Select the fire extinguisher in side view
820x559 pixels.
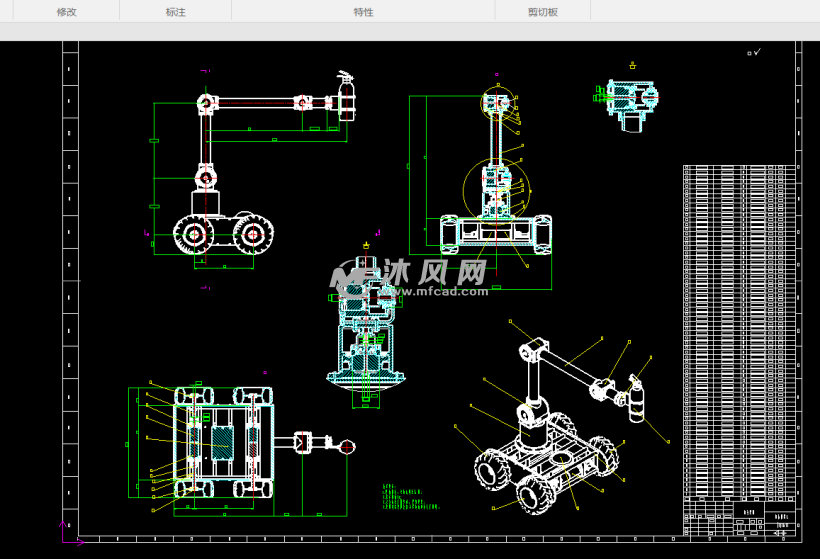(346, 96)
